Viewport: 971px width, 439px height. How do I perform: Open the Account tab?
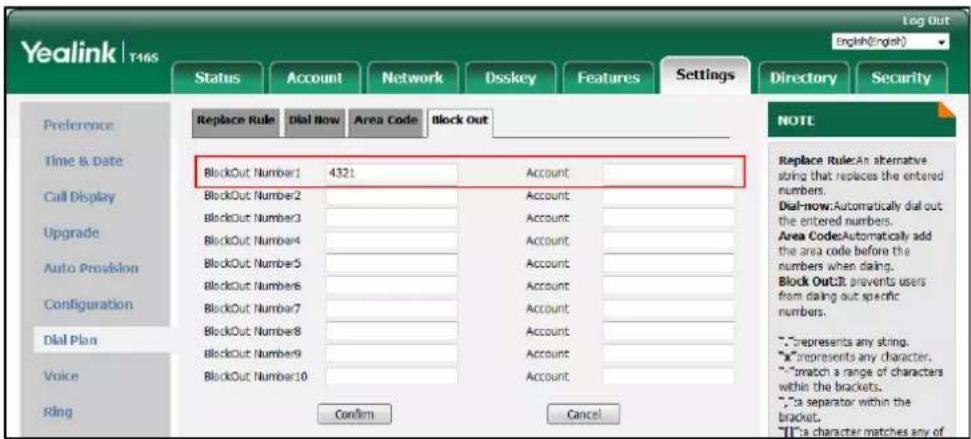click(313, 79)
